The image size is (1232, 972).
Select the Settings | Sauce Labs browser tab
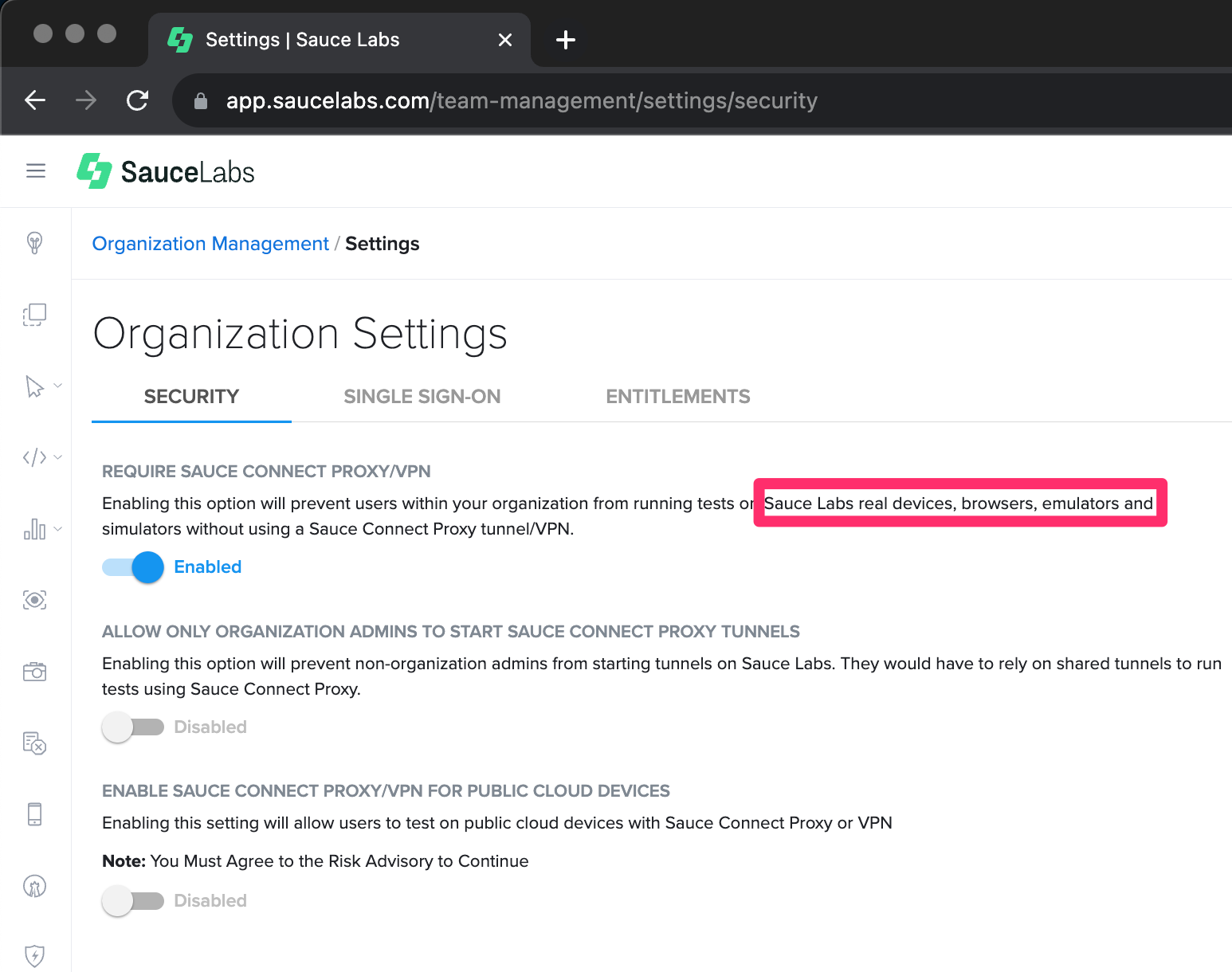(339, 40)
